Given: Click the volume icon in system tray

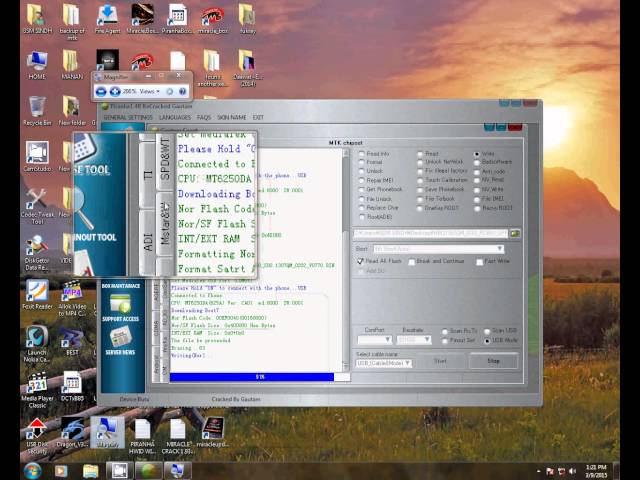Looking at the screenshot, I should click(x=573, y=472).
